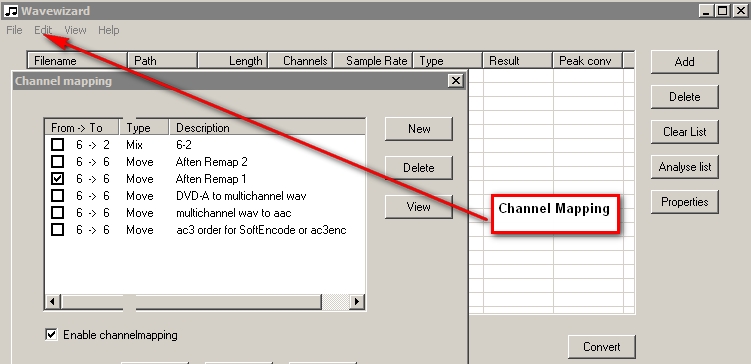Tick ac3 order for SoftEncode checkbox
The height and width of the screenshot is (364, 751).
click(x=57, y=230)
